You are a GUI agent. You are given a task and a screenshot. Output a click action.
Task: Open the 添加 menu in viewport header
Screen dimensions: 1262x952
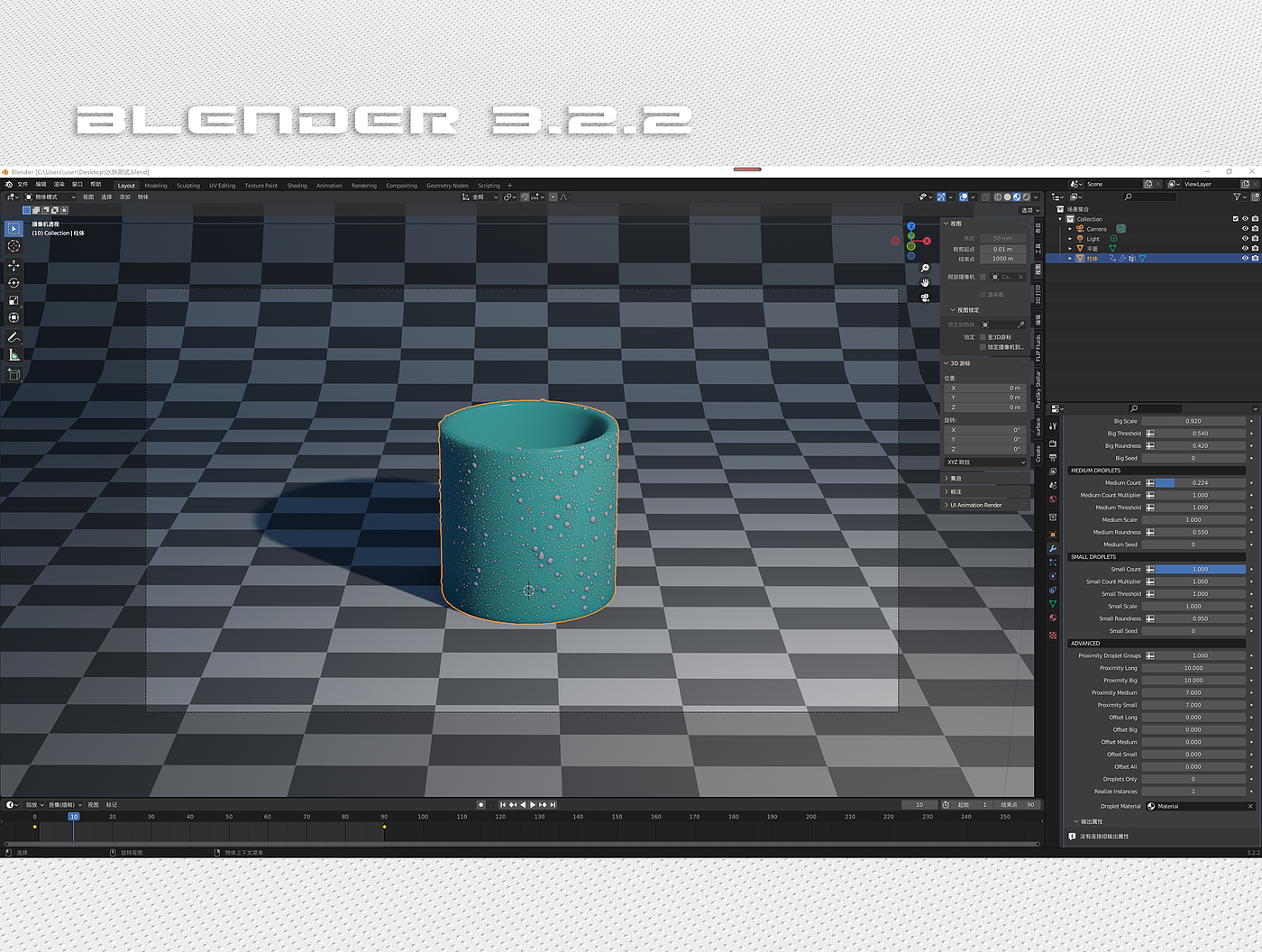124,197
